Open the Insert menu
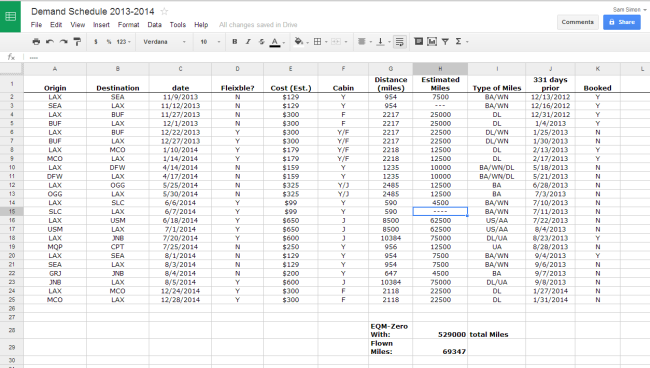This screenshot has height=368, width=650. 101,25
